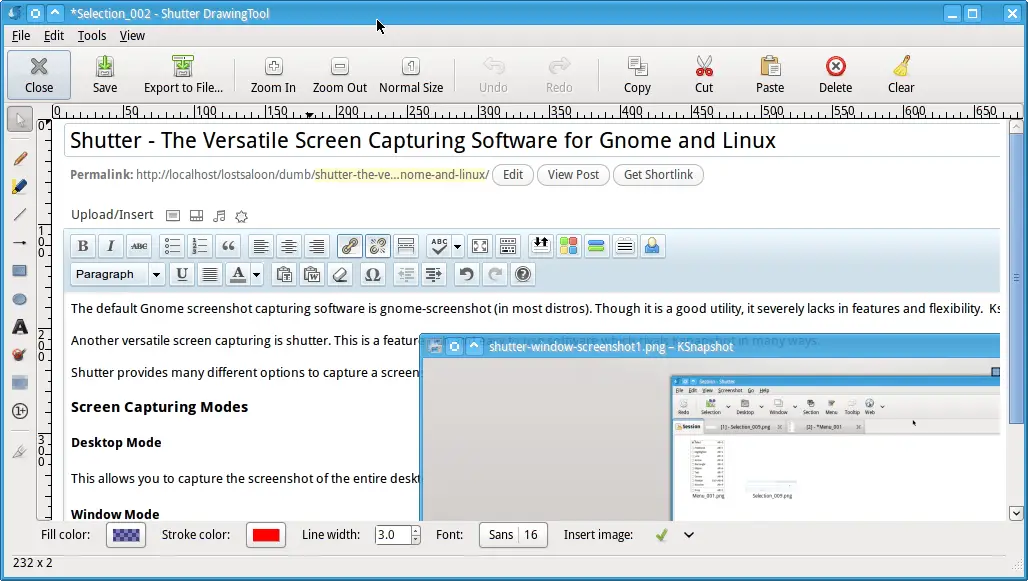Select the censor tool icon
The width and height of the screenshot is (1028, 581).
(20, 355)
